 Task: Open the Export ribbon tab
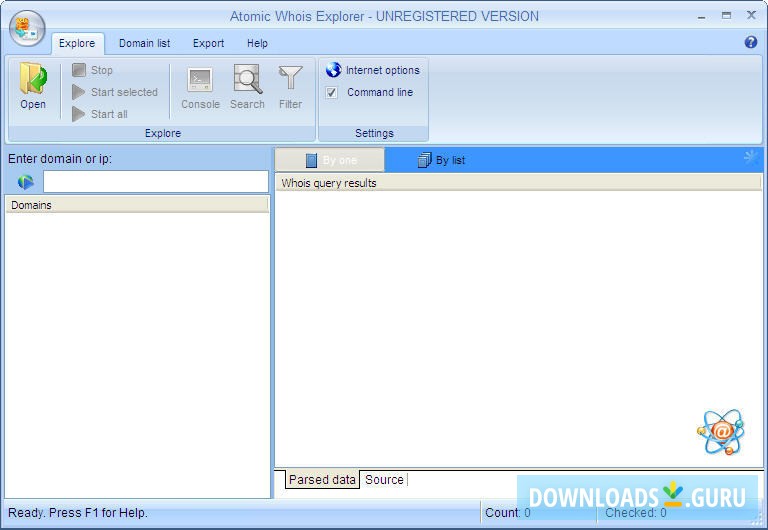click(x=208, y=43)
